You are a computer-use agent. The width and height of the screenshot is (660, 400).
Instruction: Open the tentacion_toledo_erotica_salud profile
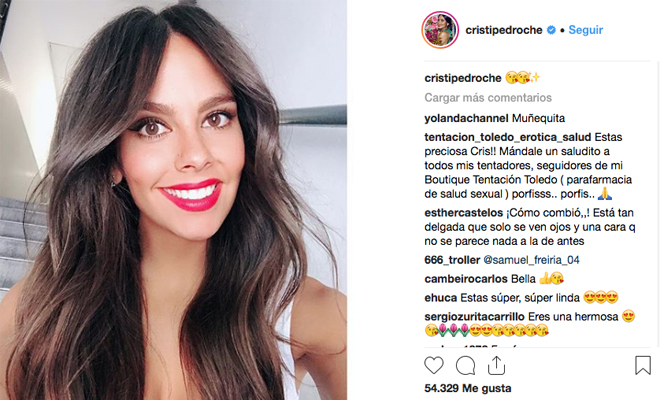pos(507,136)
